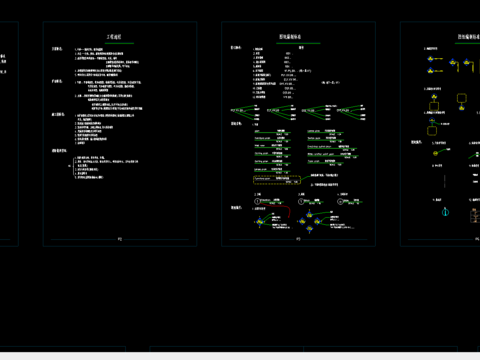Select the bottom marker of the four-diamond cluster
This screenshot has width=480, height=360.
click(309, 229)
